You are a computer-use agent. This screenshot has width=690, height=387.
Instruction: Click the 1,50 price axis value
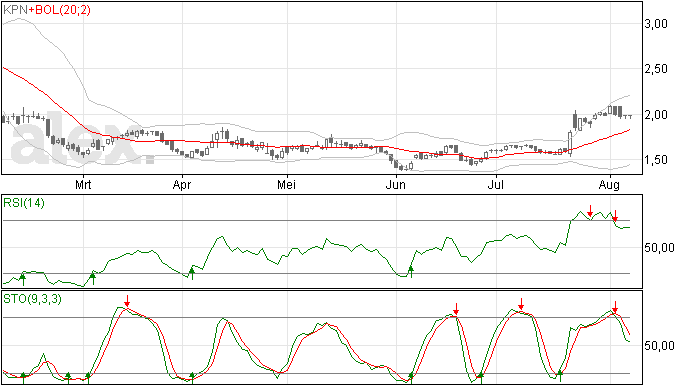pyautogui.click(x=656, y=160)
